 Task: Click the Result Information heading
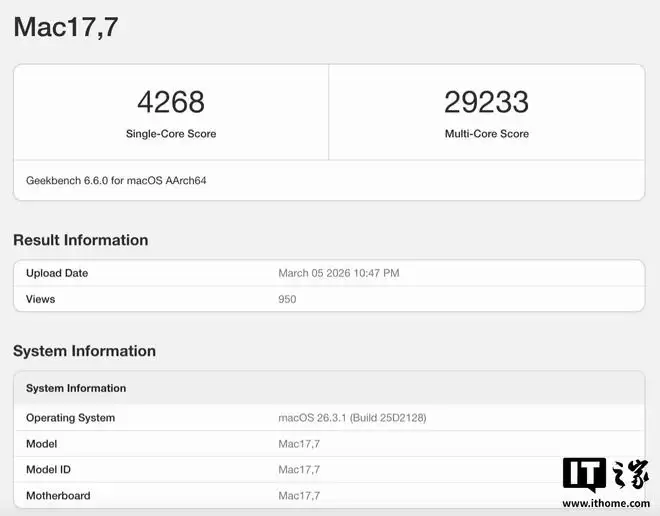(x=80, y=240)
